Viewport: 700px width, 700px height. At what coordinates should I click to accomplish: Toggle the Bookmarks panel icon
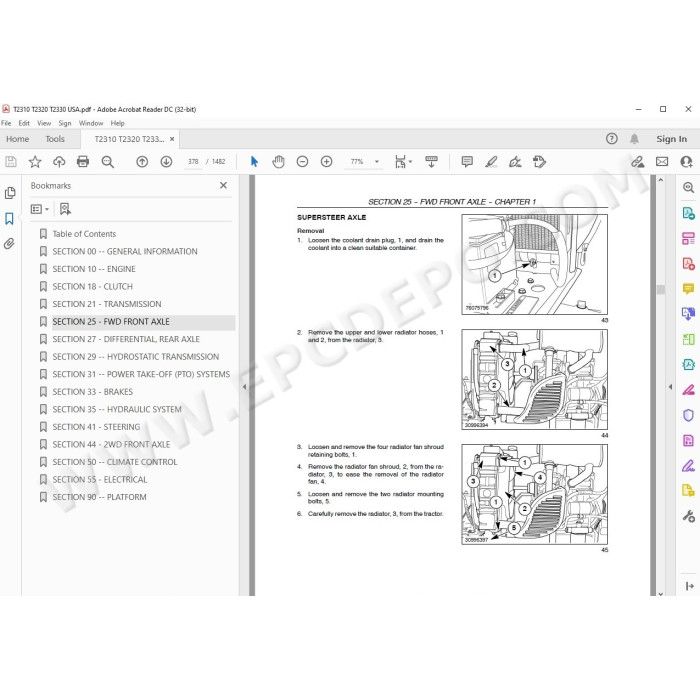point(9,218)
